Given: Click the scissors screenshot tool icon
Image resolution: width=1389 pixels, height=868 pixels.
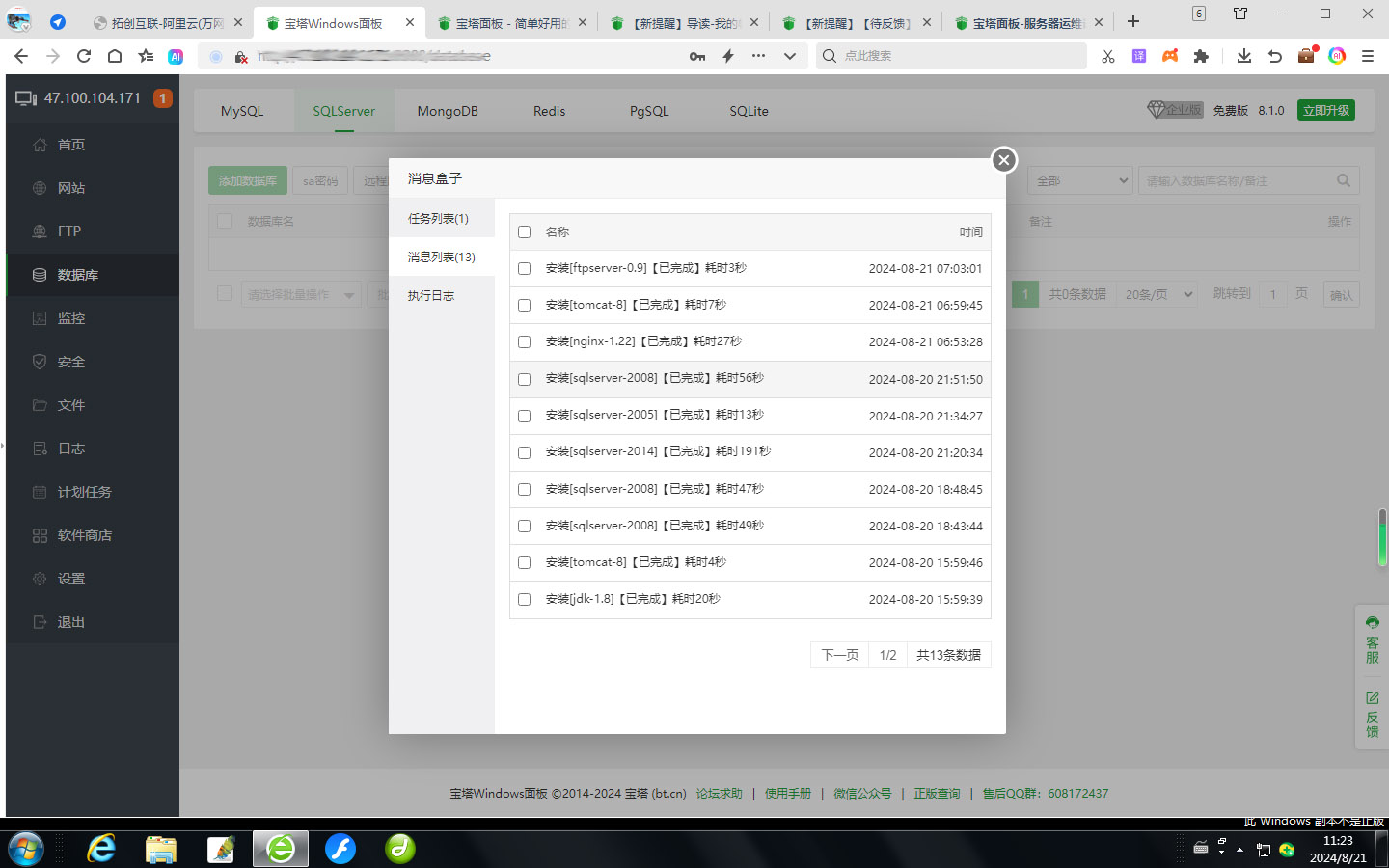Looking at the screenshot, I should pyautogui.click(x=1108, y=56).
